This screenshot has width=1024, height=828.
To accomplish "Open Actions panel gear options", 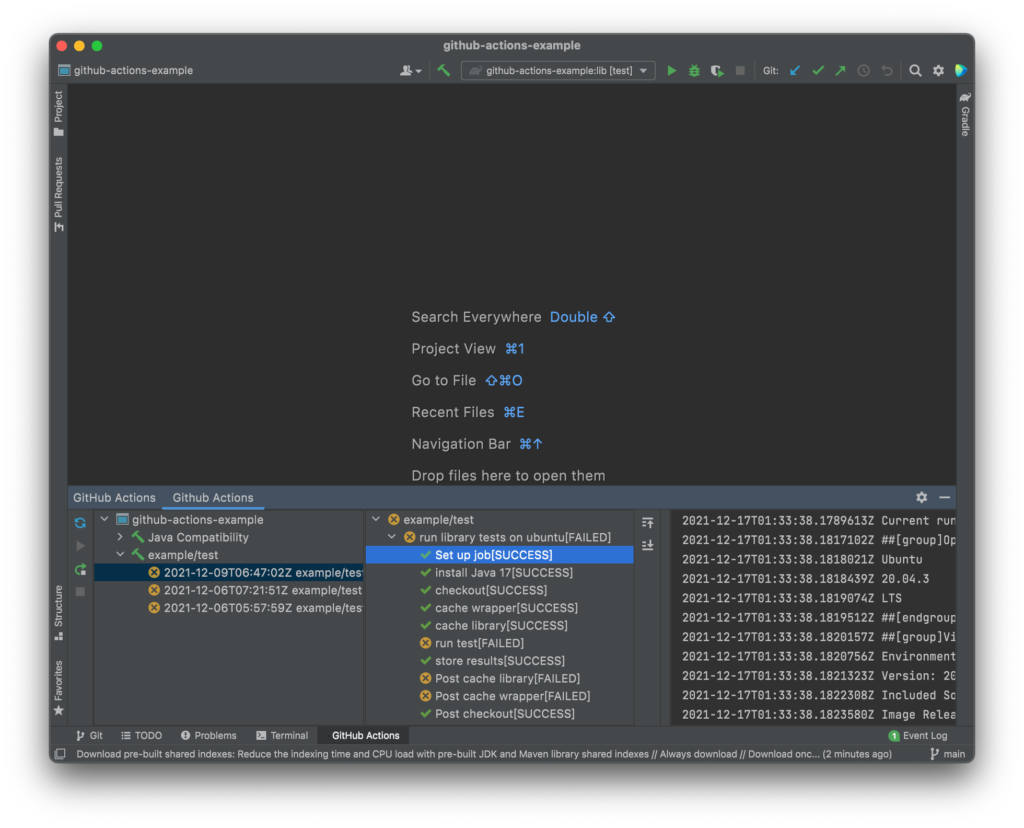I will (x=921, y=498).
